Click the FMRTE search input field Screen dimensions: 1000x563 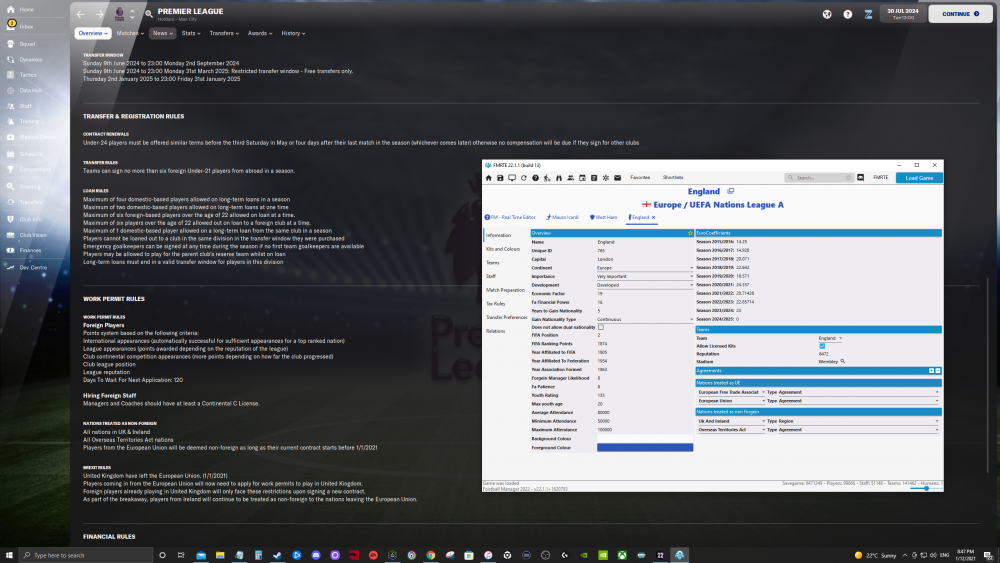[x=819, y=178]
